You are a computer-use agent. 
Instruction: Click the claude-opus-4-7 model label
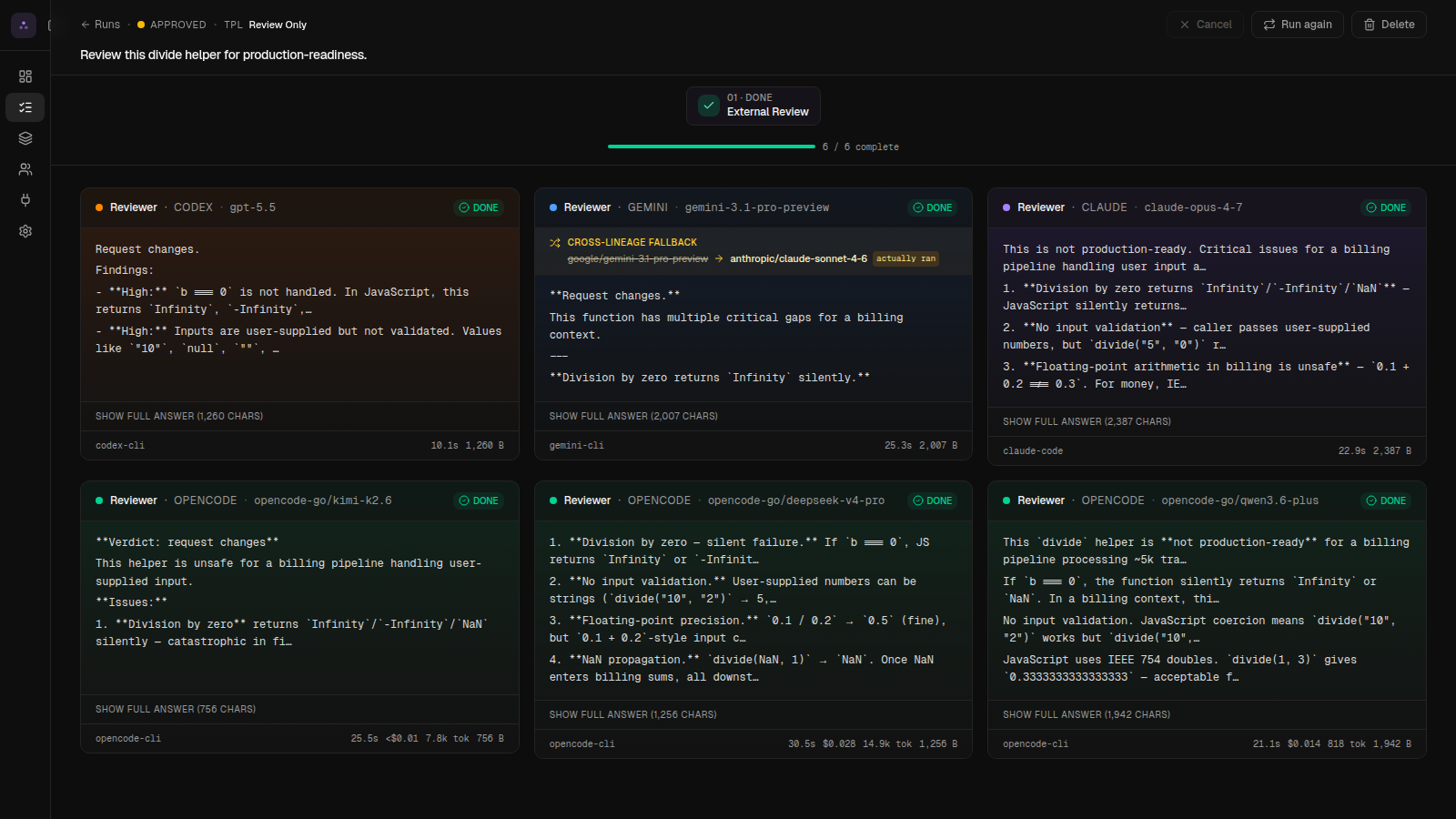click(1193, 207)
